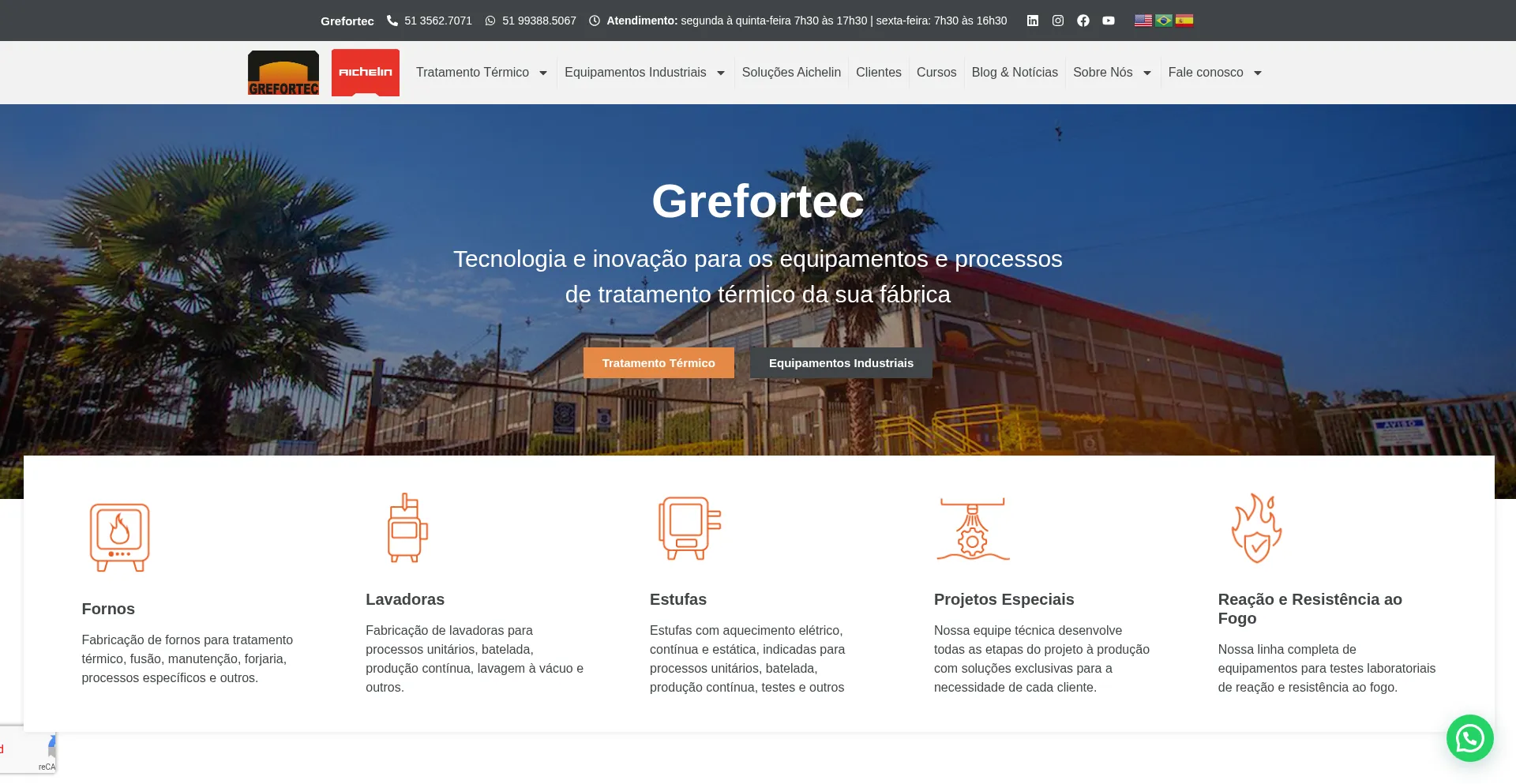Image resolution: width=1516 pixels, height=784 pixels.
Task: Click the red Aichelin logo
Action: point(366,73)
